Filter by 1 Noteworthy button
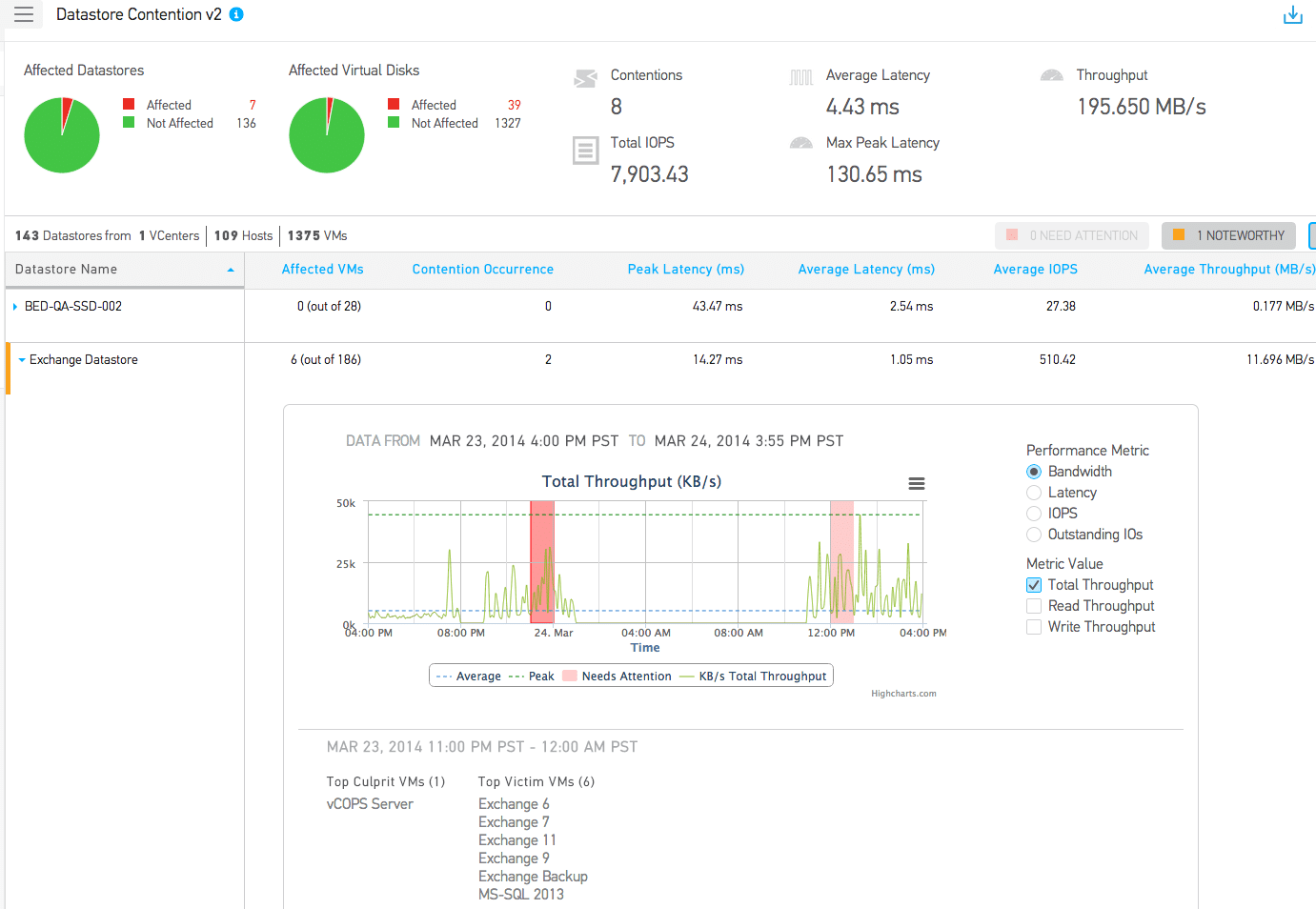The image size is (1316, 909). 1228,235
